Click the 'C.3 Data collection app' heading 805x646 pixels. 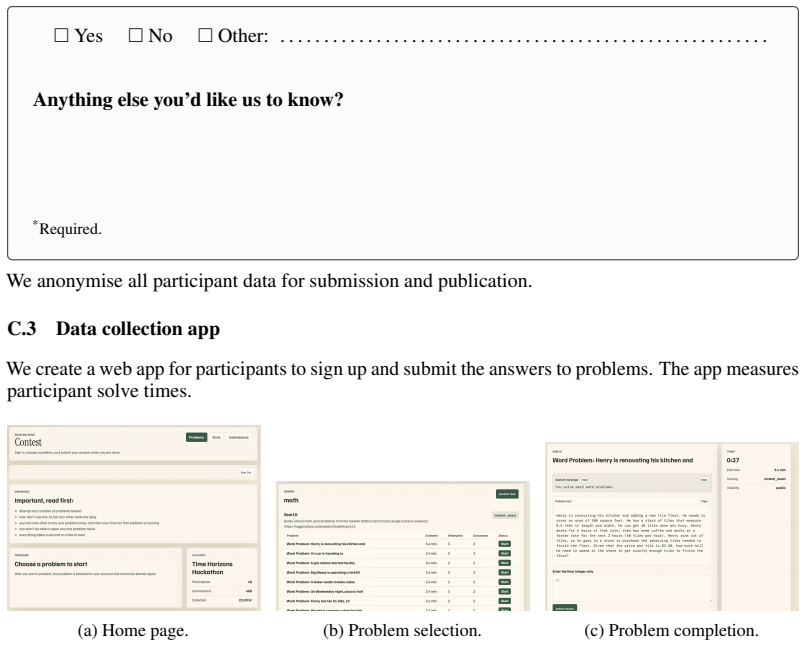113,329
